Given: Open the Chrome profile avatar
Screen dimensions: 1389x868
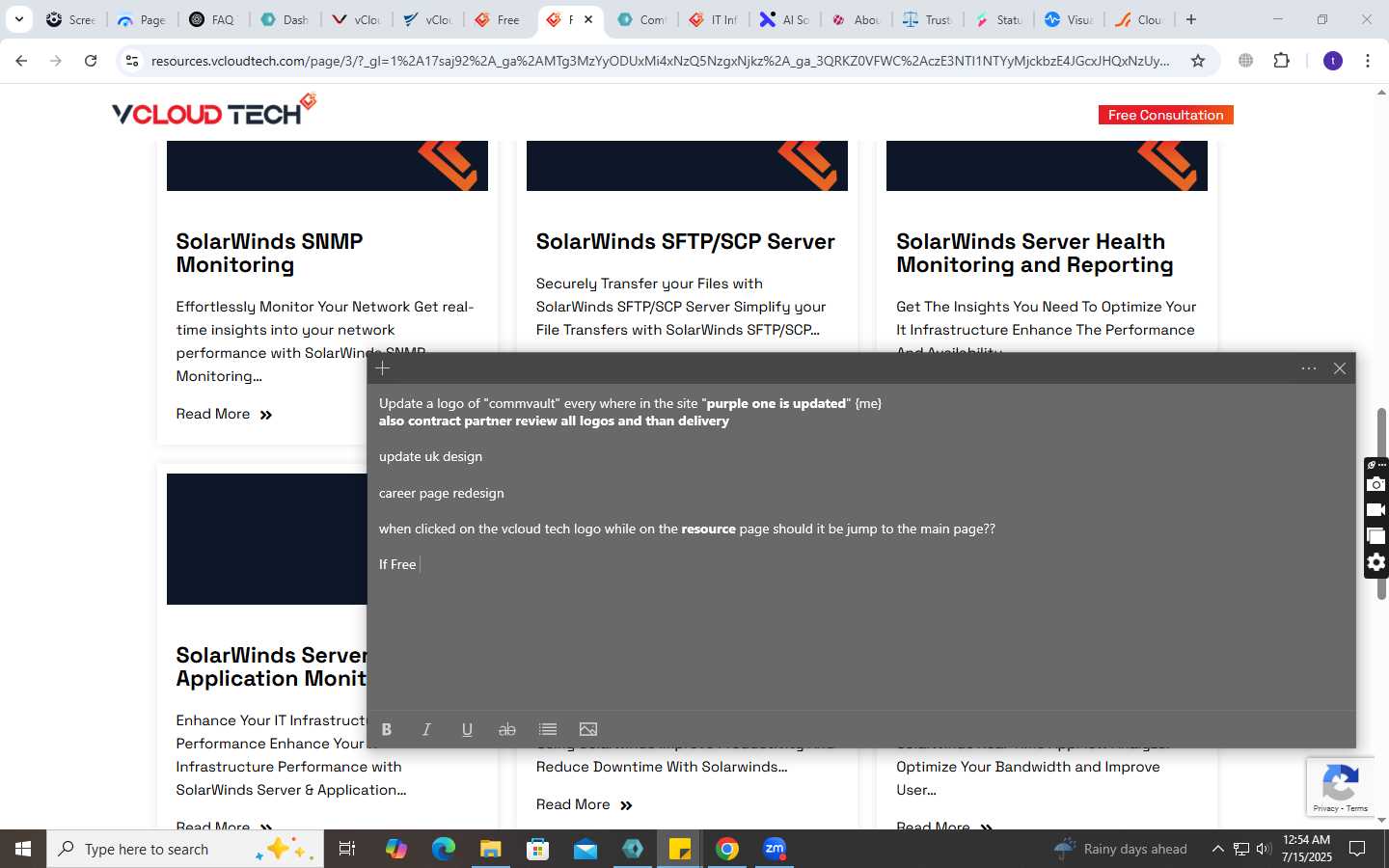Looking at the screenshot, I should (1333, 61).
